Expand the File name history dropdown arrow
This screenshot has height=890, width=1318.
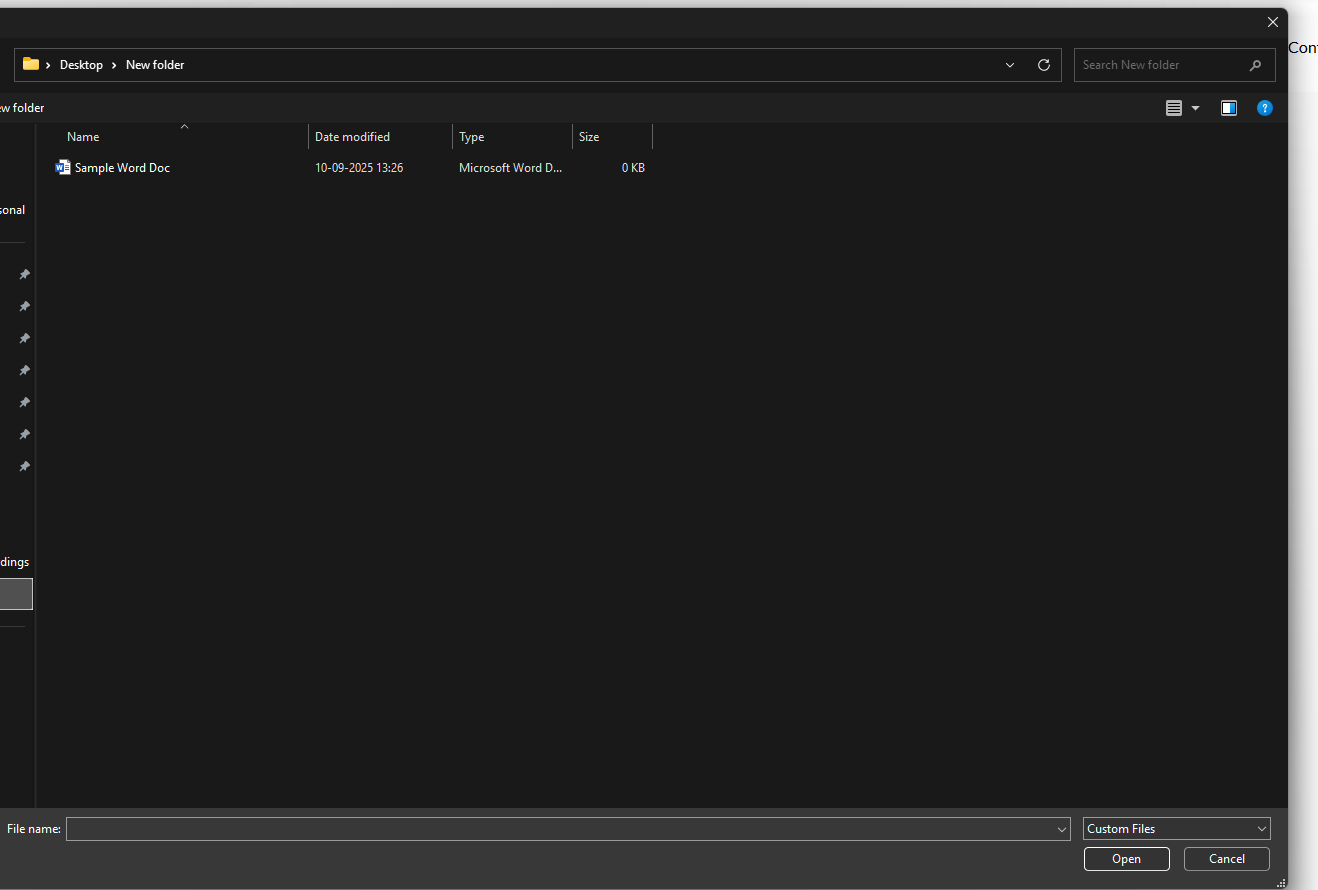[1062, 829]
